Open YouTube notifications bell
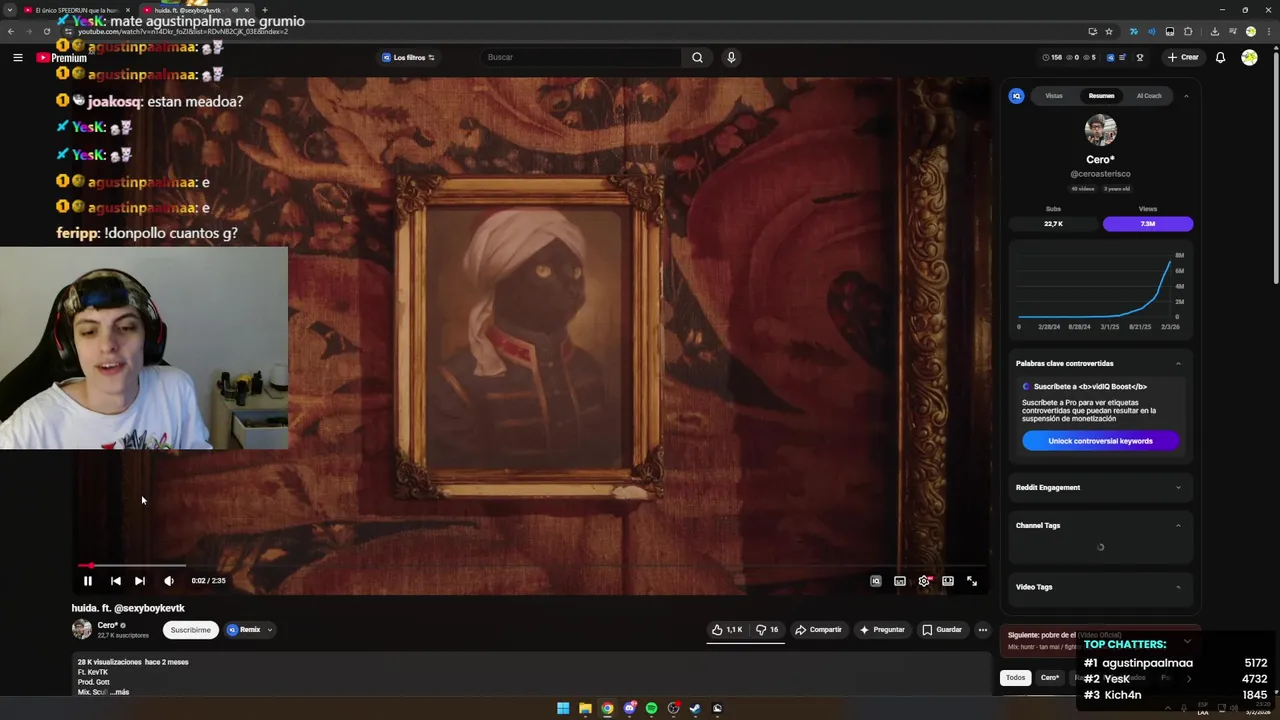This screenshot has width=1280, height=720. pos(1220,58)
